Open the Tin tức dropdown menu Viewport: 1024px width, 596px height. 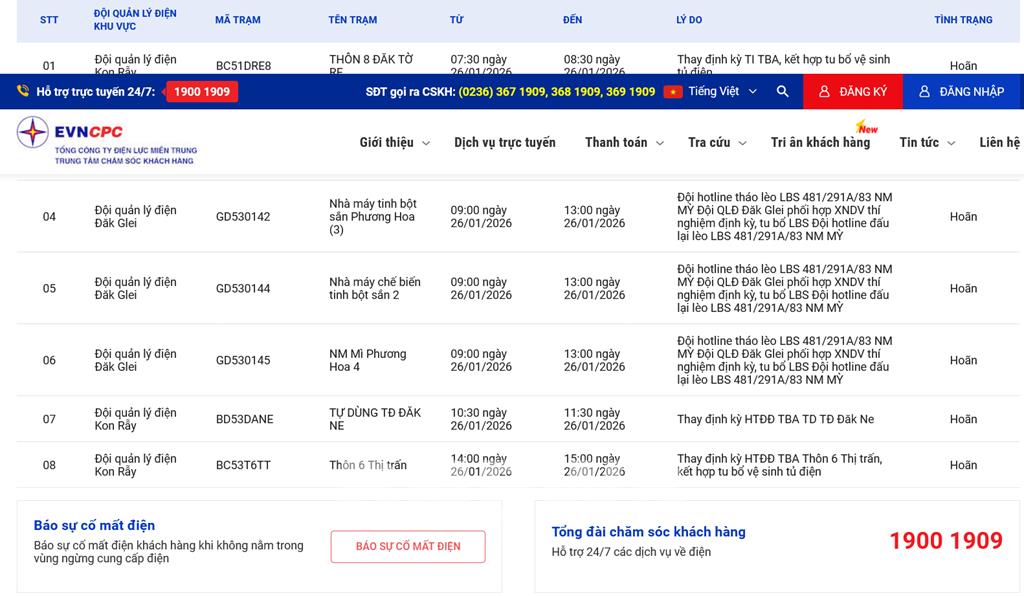[925, 143]
